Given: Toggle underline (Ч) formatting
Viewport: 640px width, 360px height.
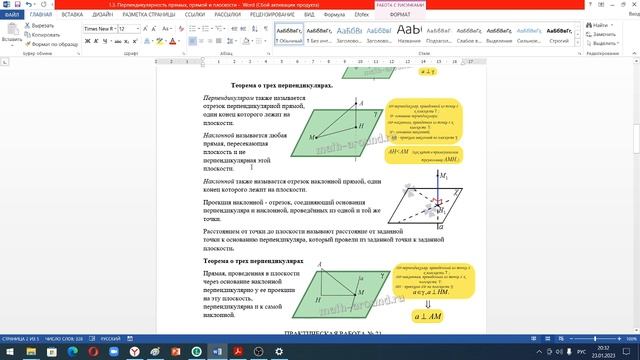Looking at the screenshot, I should coord(106,41).
